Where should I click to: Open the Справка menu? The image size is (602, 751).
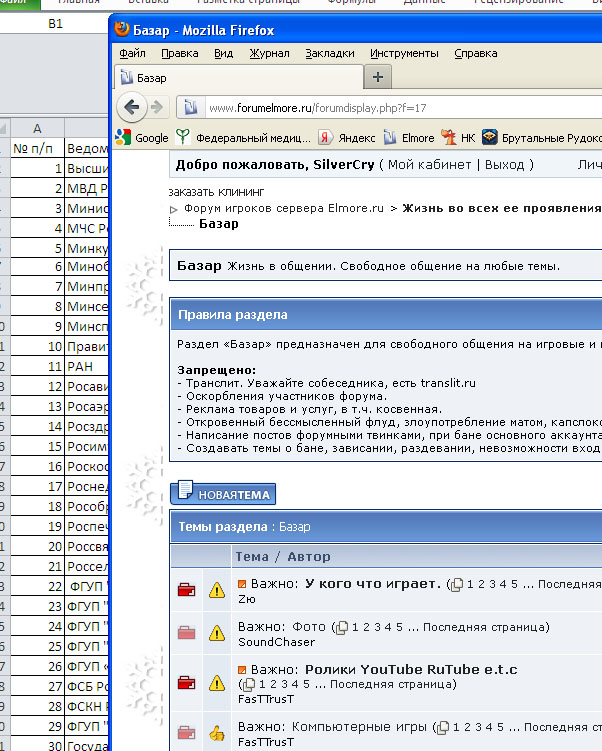click(476, 53)
